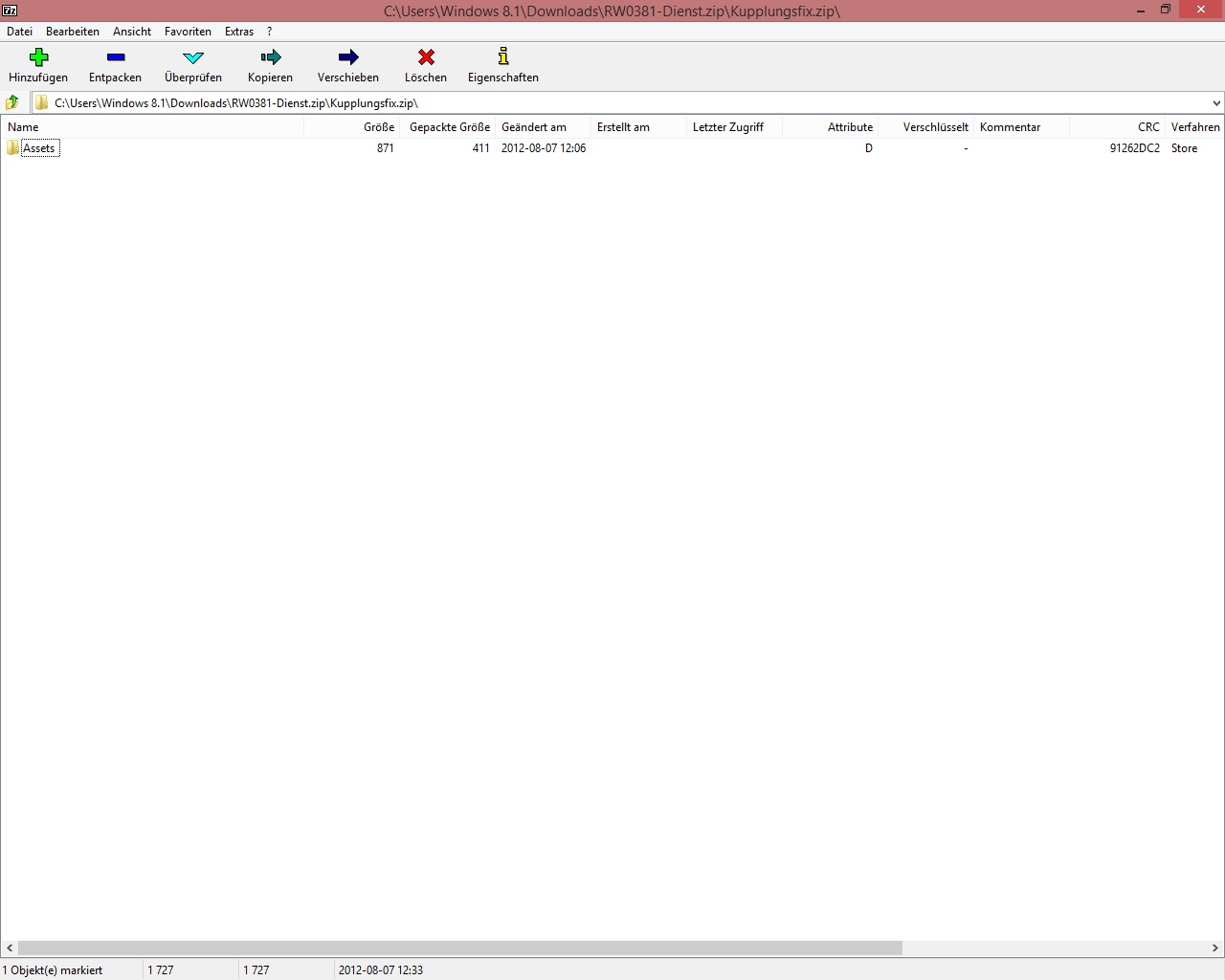Viewport: 1225px width, 980px height.
Task: Select the Assets folder icon
Action: point(12,147)
